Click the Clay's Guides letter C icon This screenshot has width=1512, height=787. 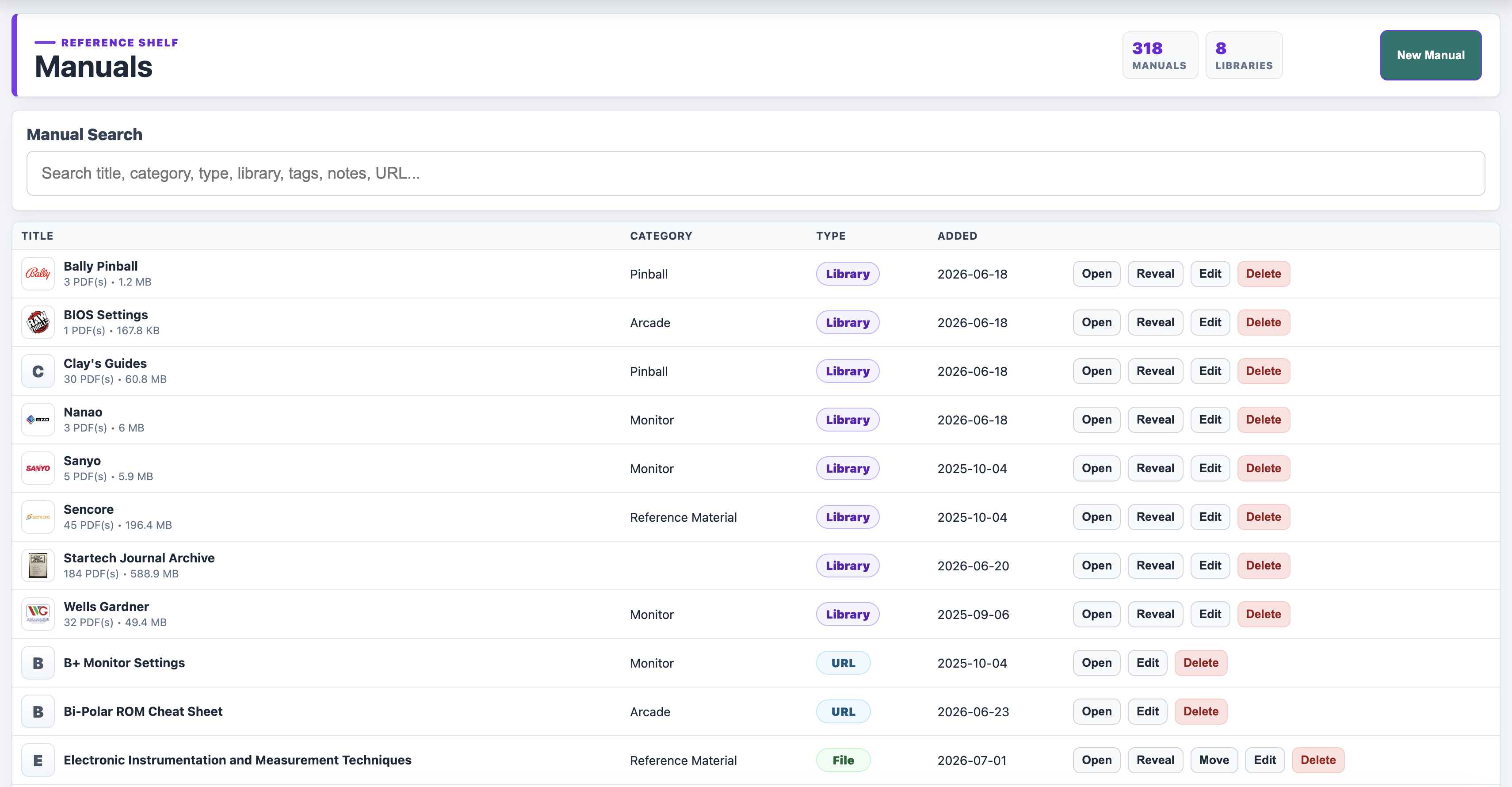(x=38, y=371)
